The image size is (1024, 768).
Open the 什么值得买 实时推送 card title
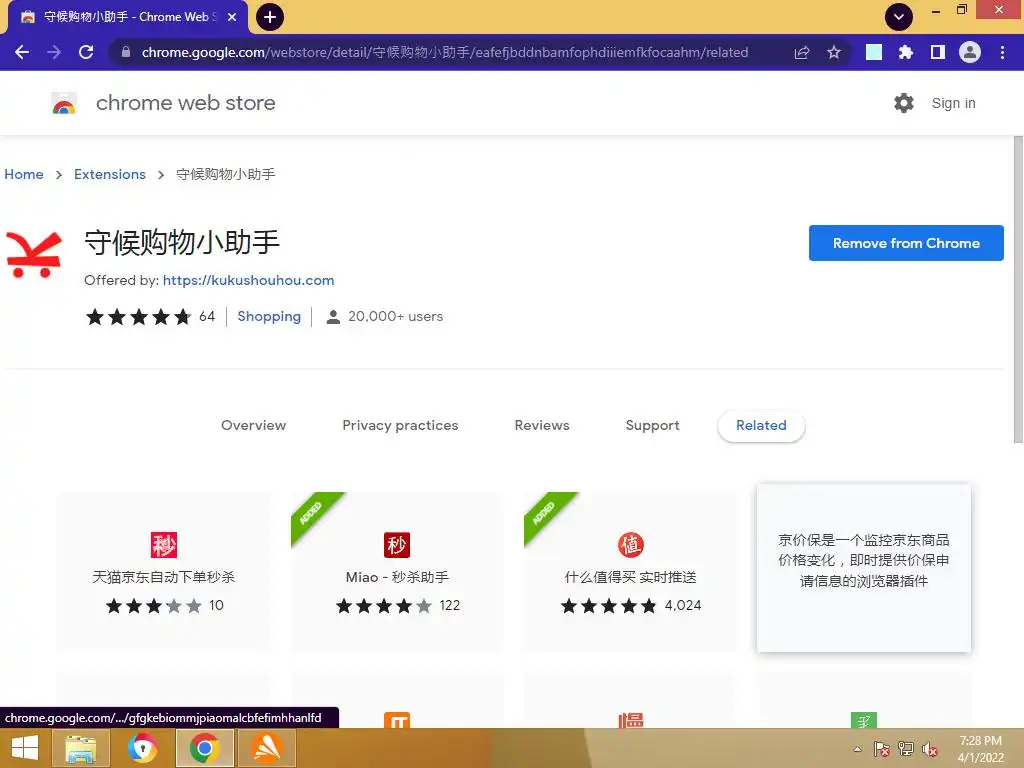click(631, 577)
